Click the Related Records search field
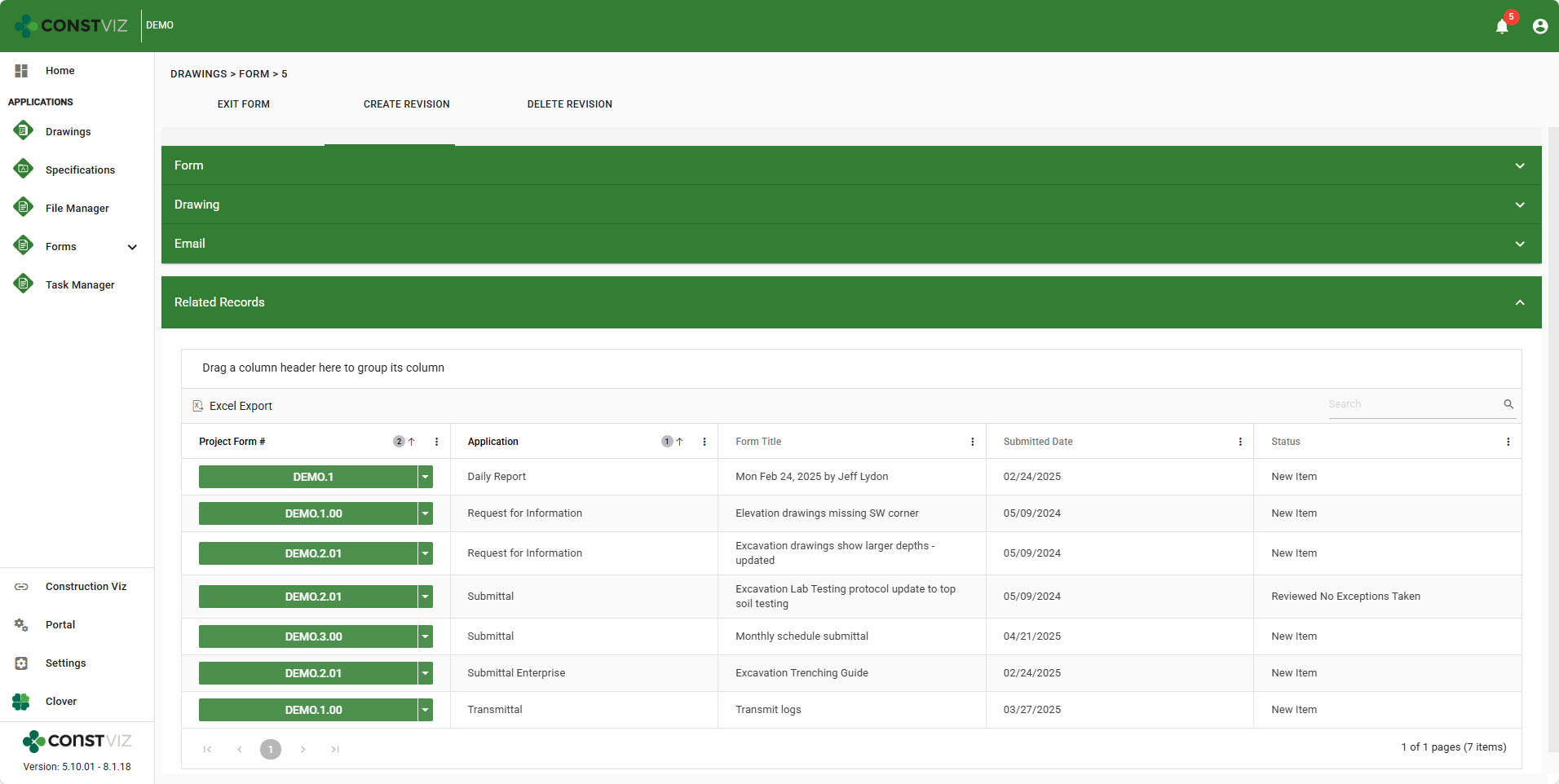Image resolution: width=1559 pixels, height=784 pixels. point(1413,404)
